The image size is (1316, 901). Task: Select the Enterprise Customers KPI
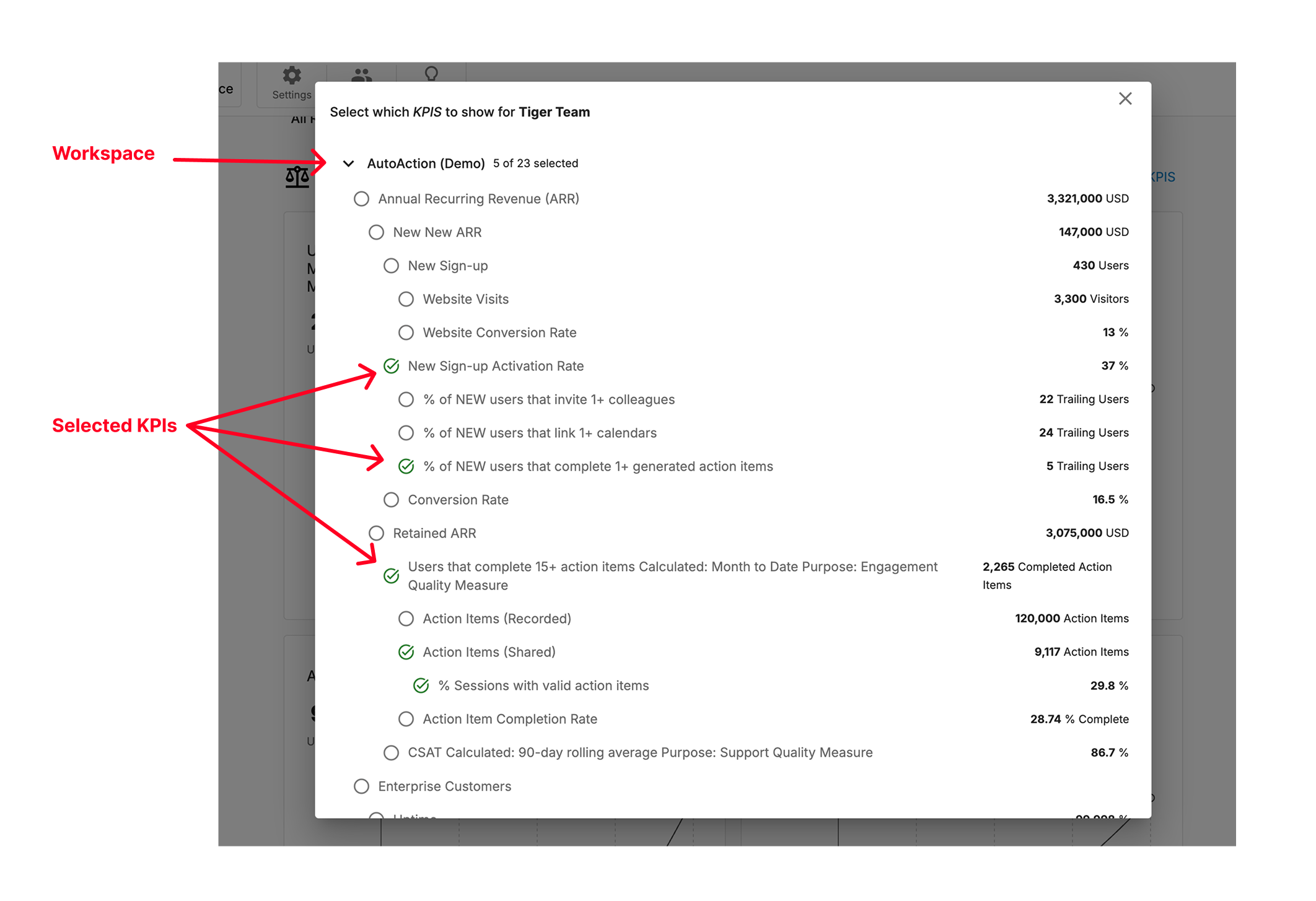click(361, 786)
